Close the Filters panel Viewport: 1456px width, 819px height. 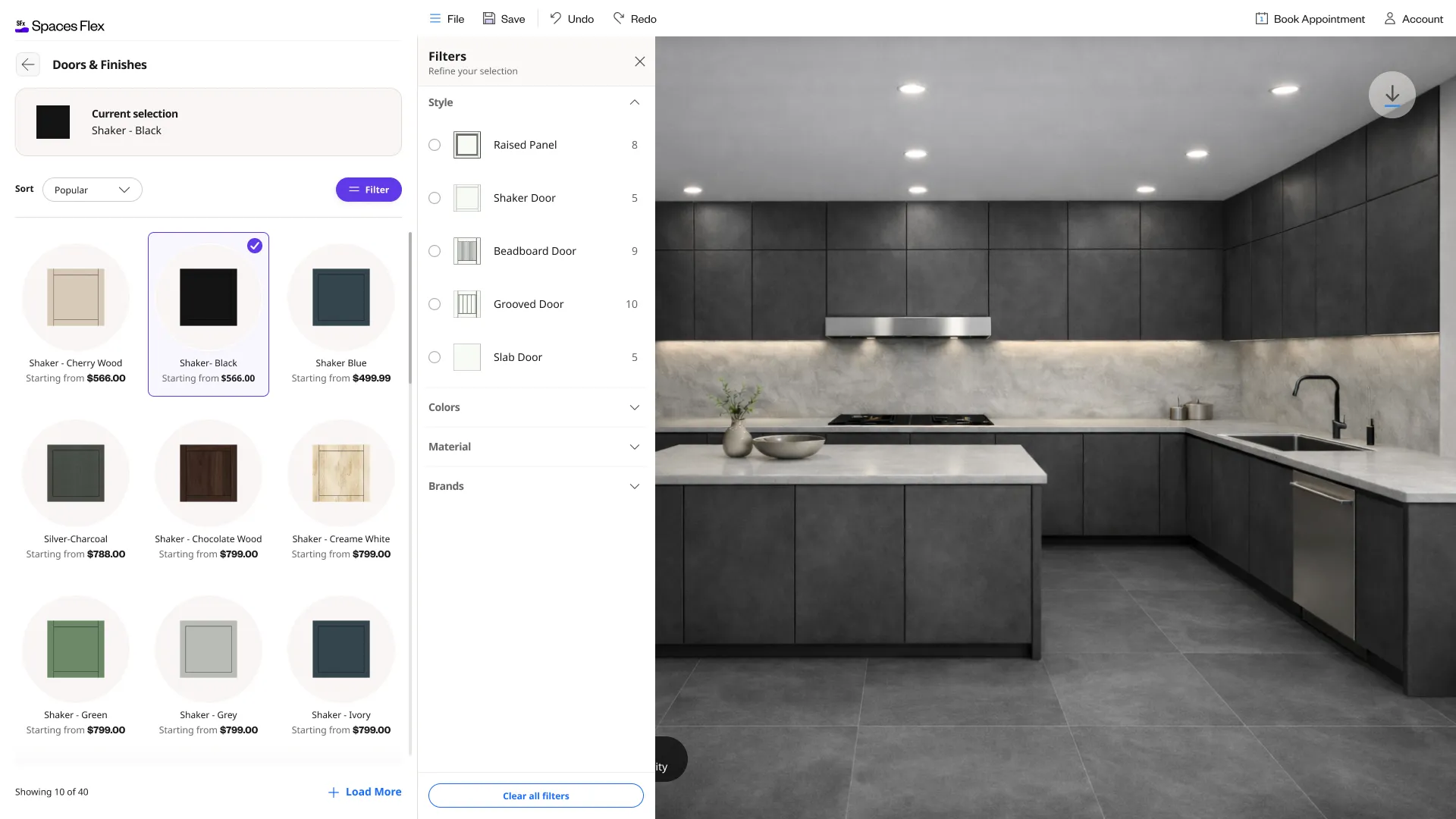pyautogui.click(x=640, y=61)
